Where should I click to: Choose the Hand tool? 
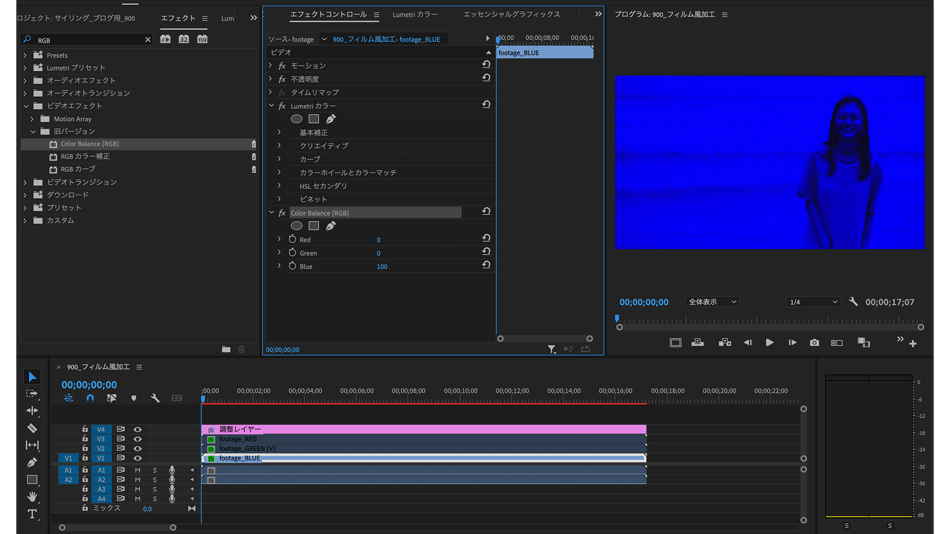coord(32,497)
